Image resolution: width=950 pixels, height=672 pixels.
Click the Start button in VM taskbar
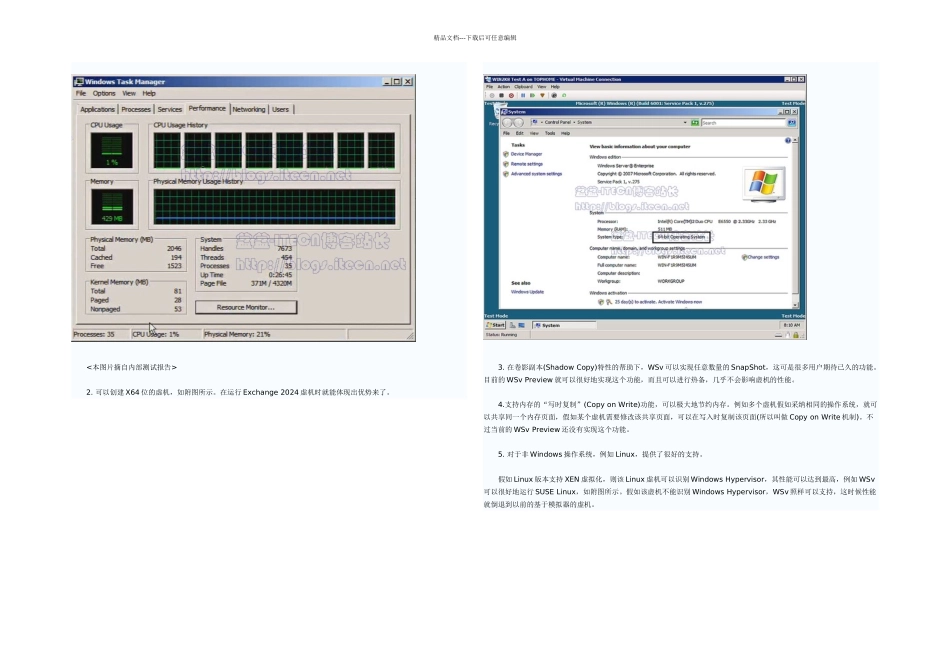coord(496,325)
